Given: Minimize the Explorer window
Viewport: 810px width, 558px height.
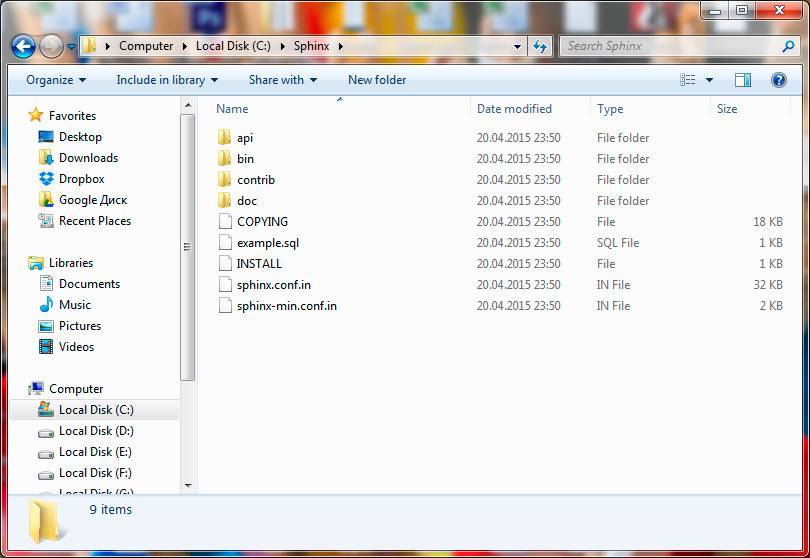Looking at the screenshot, I should [x=715, y=10].
